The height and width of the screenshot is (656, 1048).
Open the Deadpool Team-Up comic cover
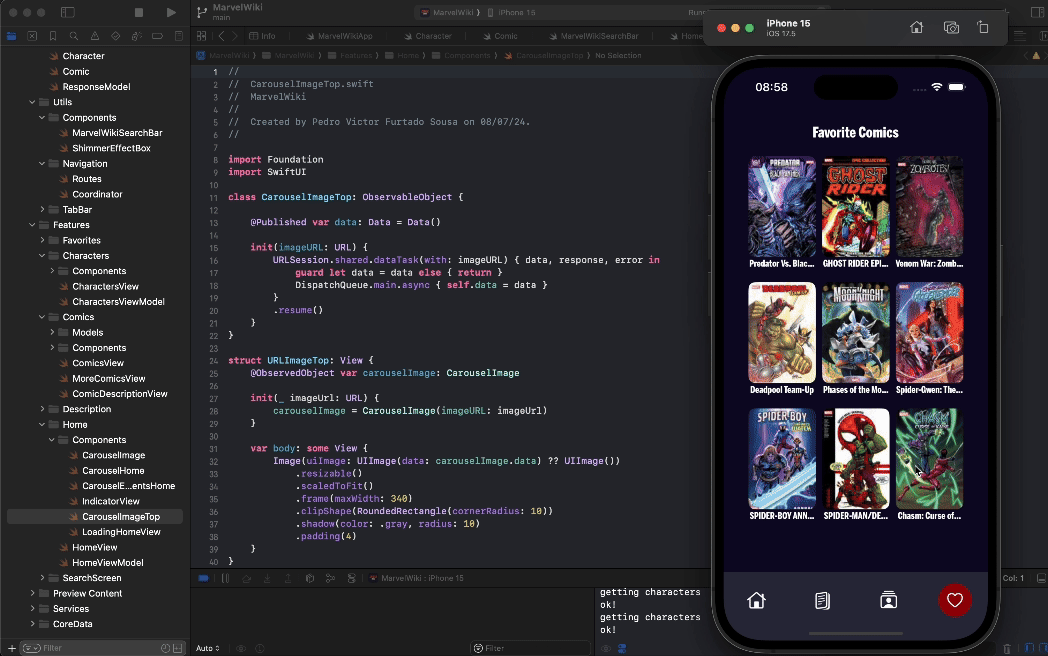click(782, 332)
